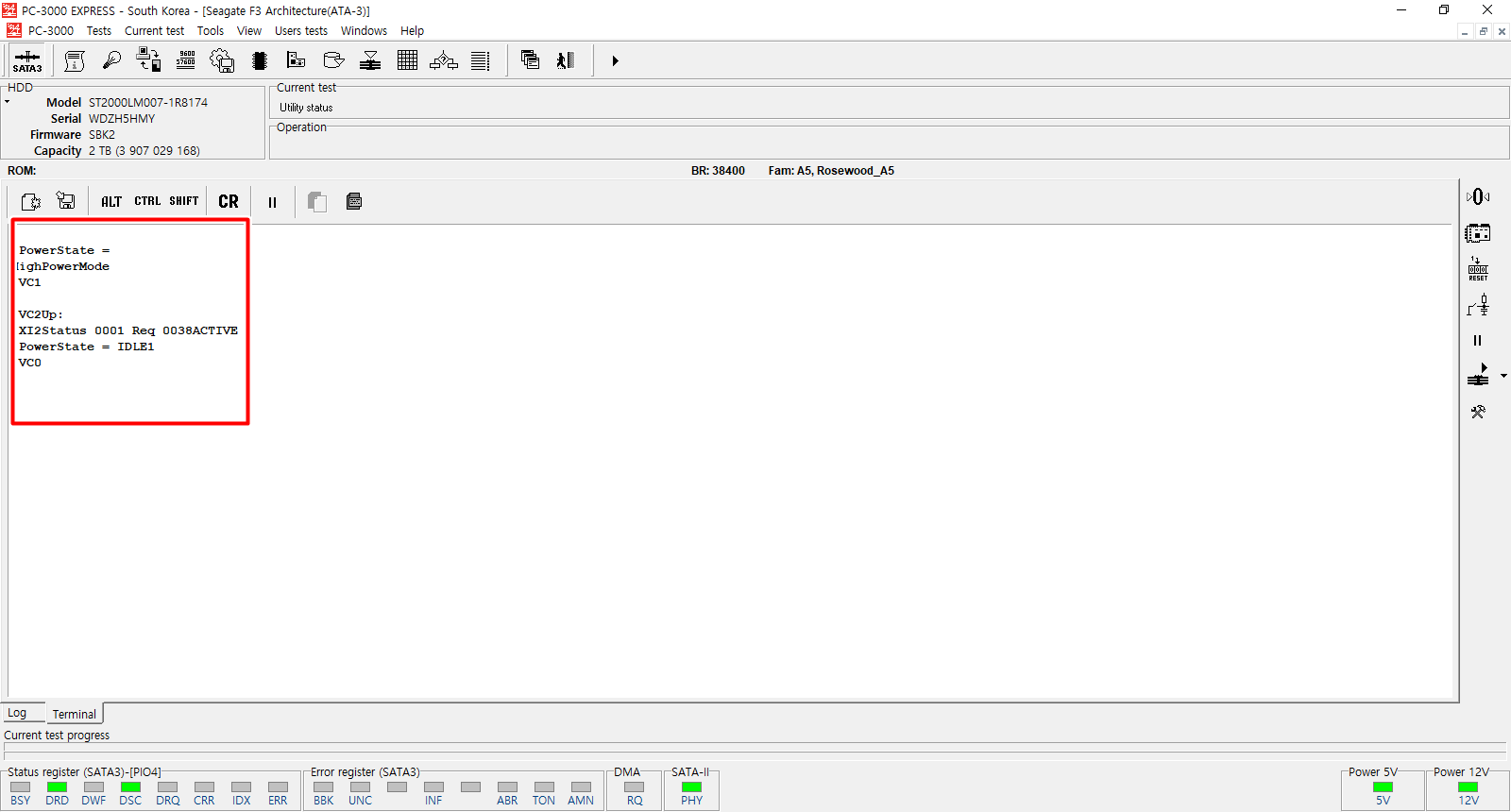Open gear and floppy backup tool
This screenshot has width=1511, height=812.
tap(222, 60)
